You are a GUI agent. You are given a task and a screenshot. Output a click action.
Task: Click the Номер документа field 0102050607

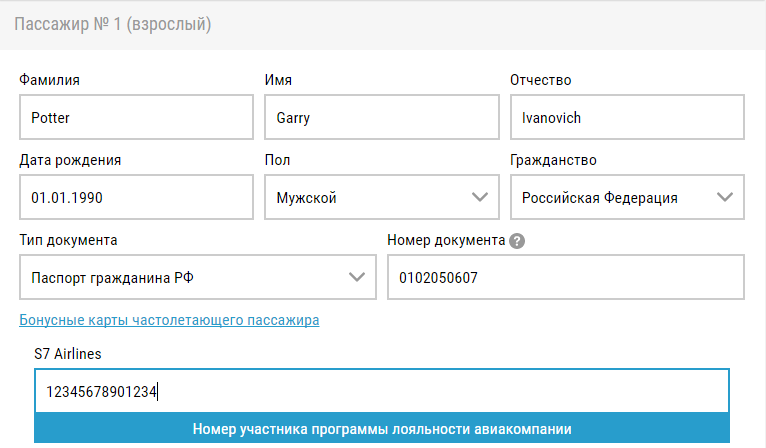[566, 277]
